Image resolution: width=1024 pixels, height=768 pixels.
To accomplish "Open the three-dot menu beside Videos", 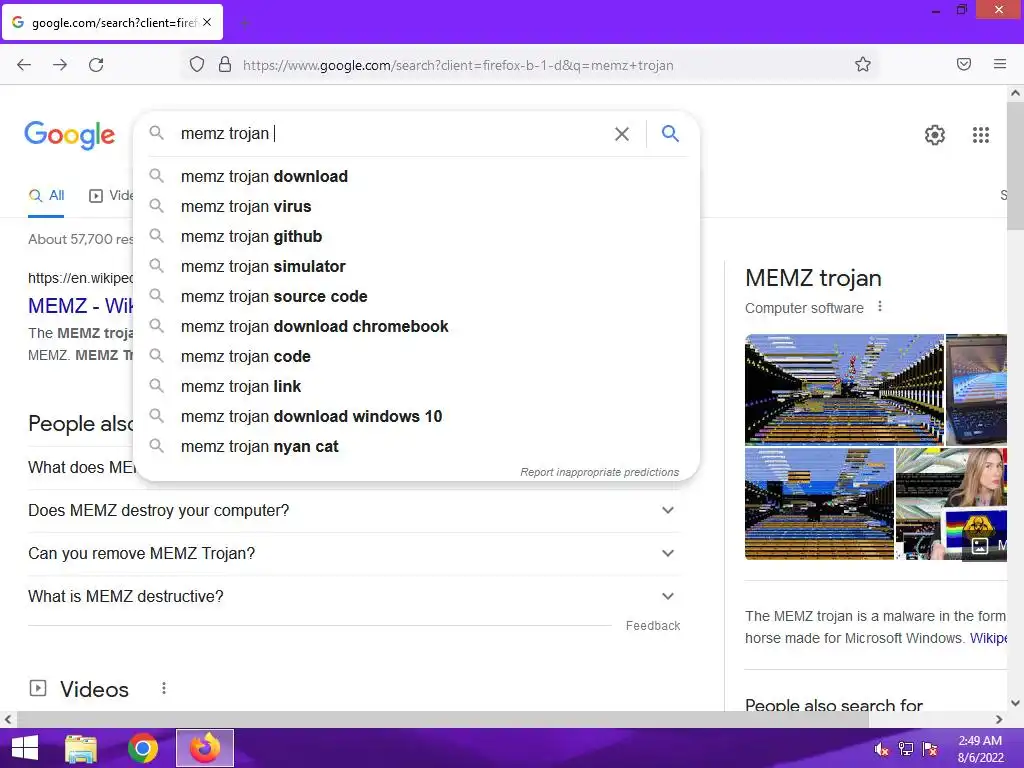I will point(164,688).
